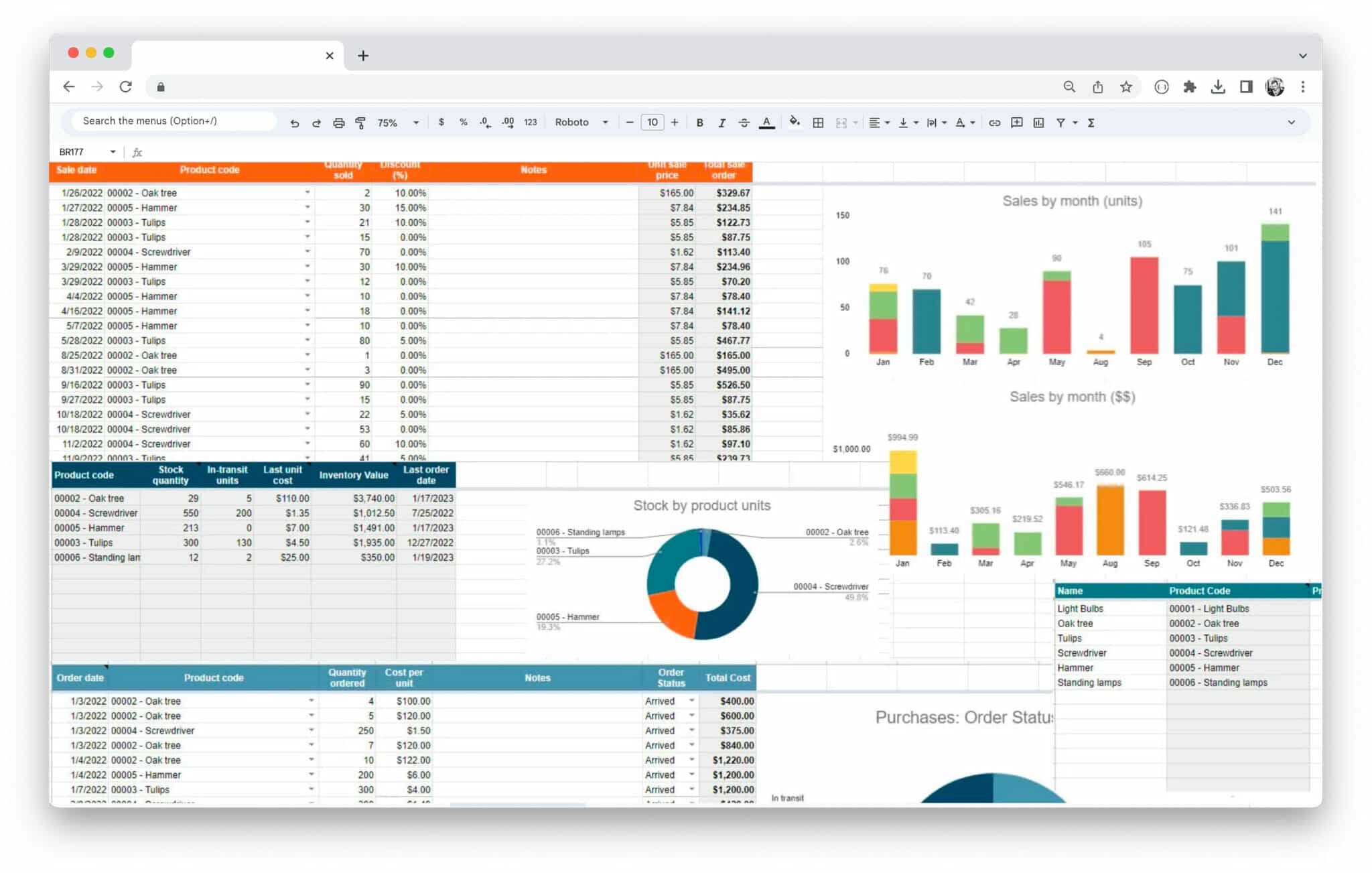Format selection as percent

click(464, 123)
